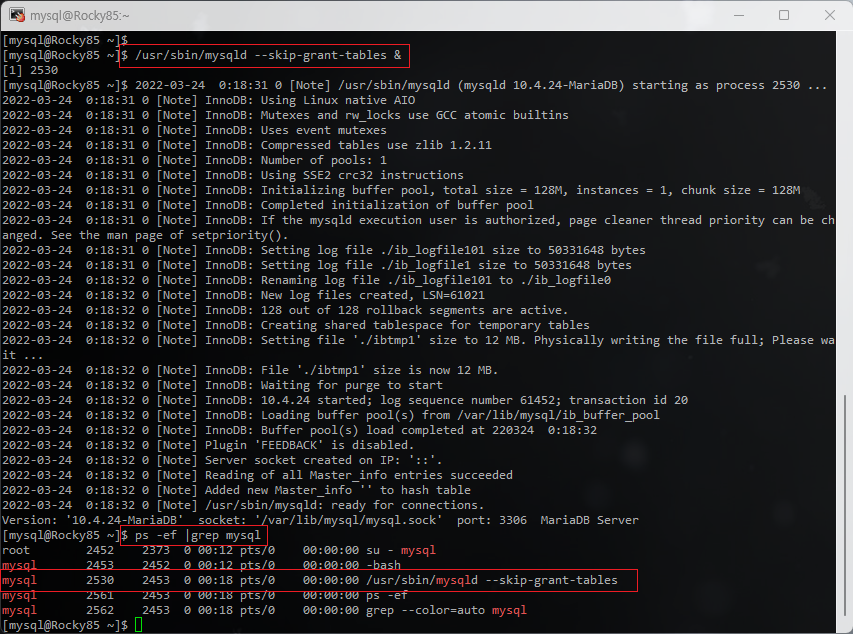Click the PuTTY terminal icon in title bar

point(17,15)
